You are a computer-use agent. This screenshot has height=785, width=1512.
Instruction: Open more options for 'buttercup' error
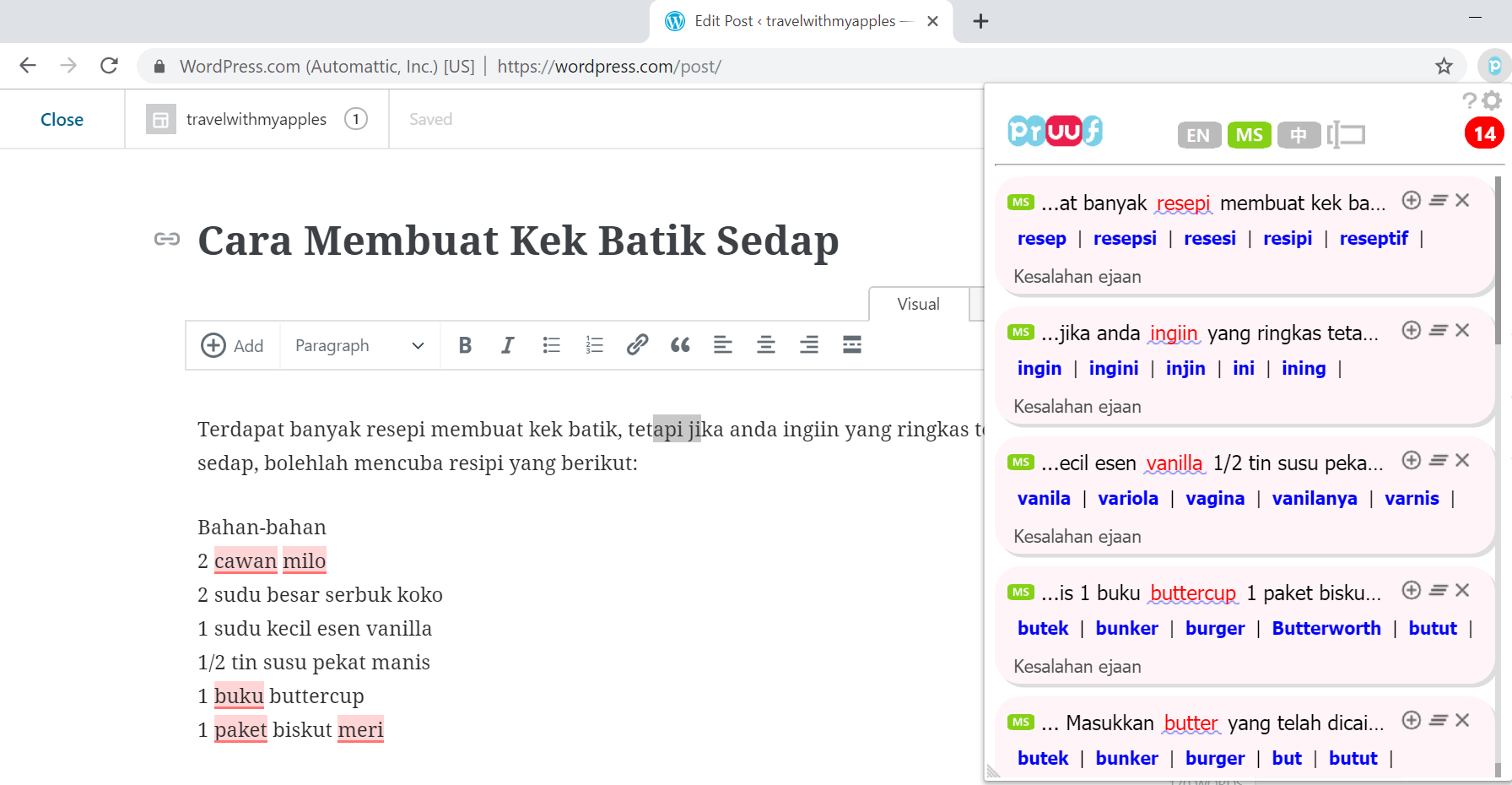[x=1439, y=590]
